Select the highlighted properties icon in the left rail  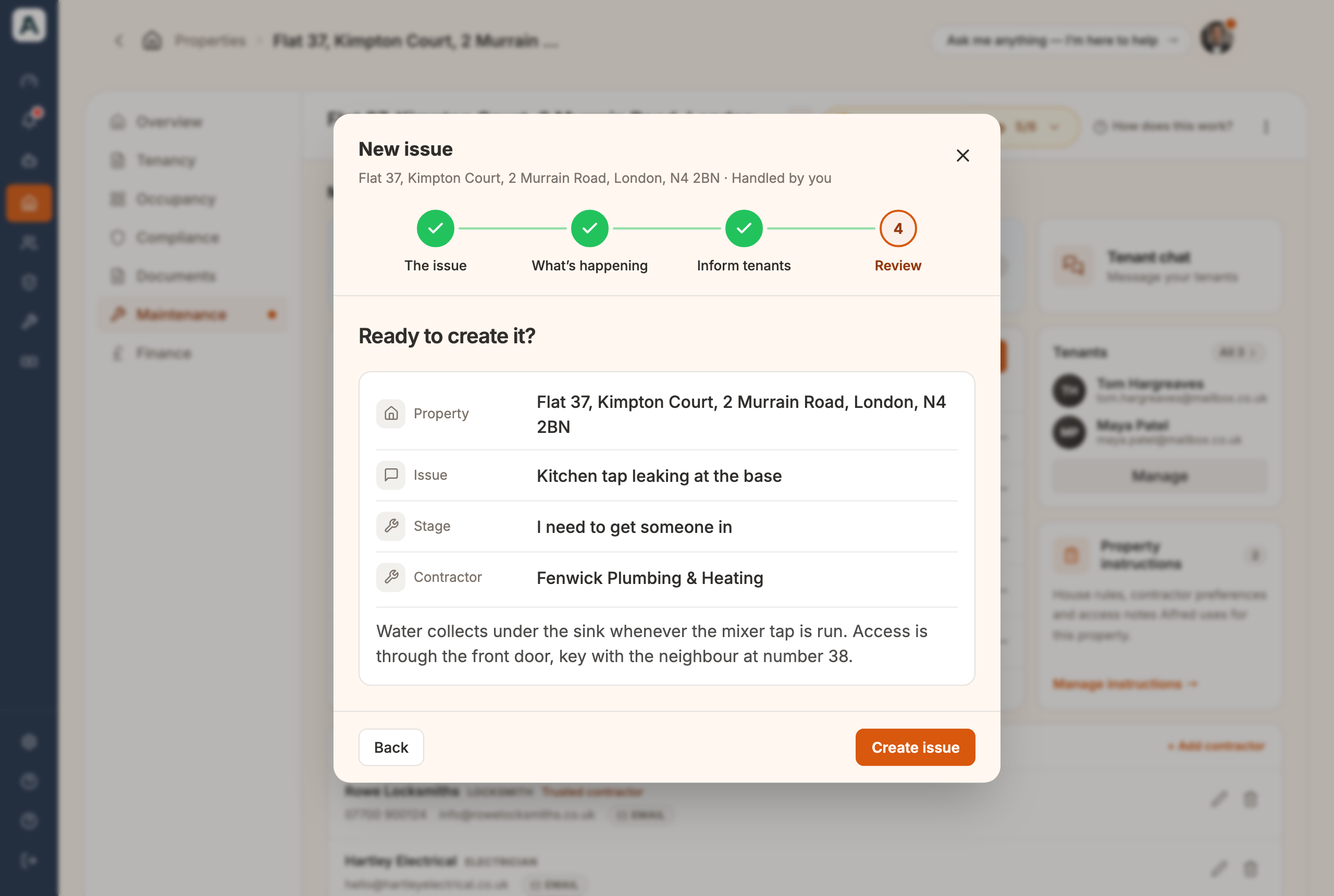pyautogui.click(x=29, y=203)
